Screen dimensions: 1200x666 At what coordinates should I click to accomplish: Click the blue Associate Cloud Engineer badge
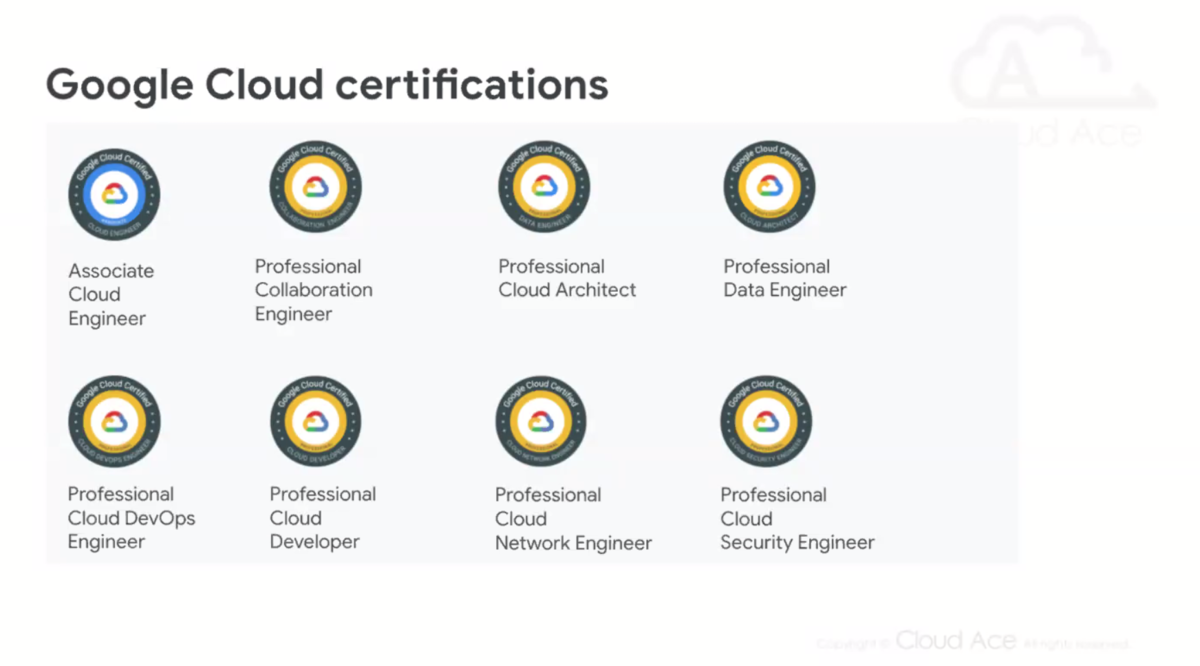tap(114, 194)
